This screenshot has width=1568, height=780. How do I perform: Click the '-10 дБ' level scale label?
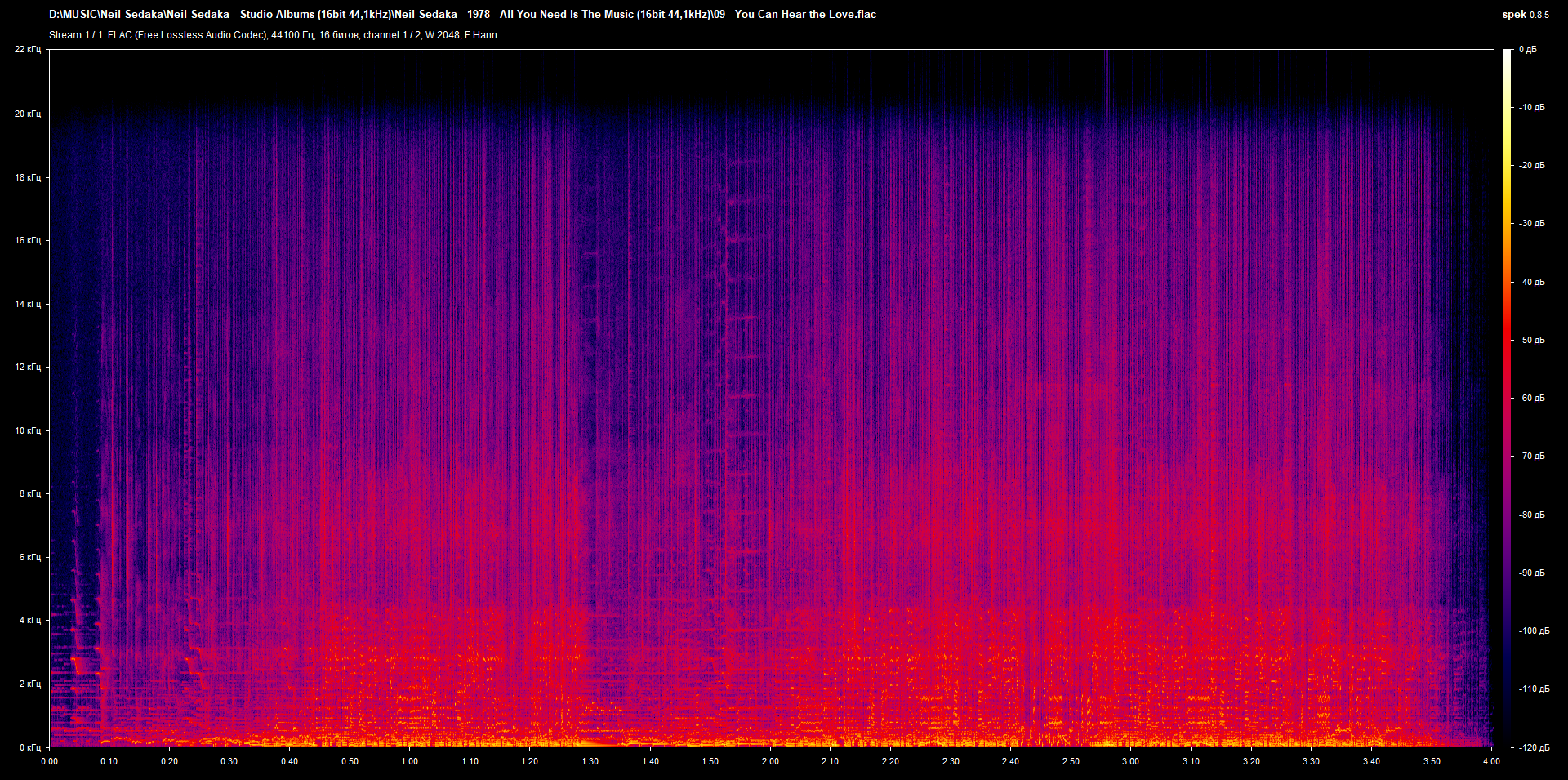1531,108
